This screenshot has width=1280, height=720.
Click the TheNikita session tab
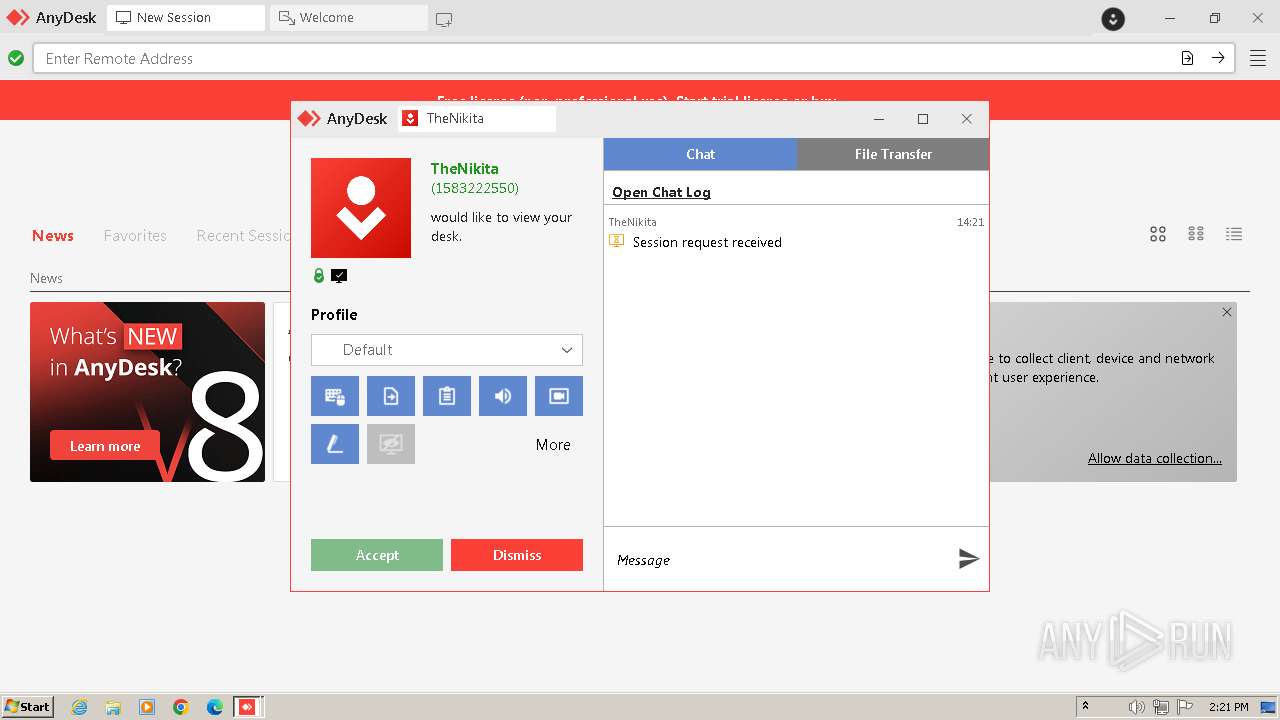(477, 118)
